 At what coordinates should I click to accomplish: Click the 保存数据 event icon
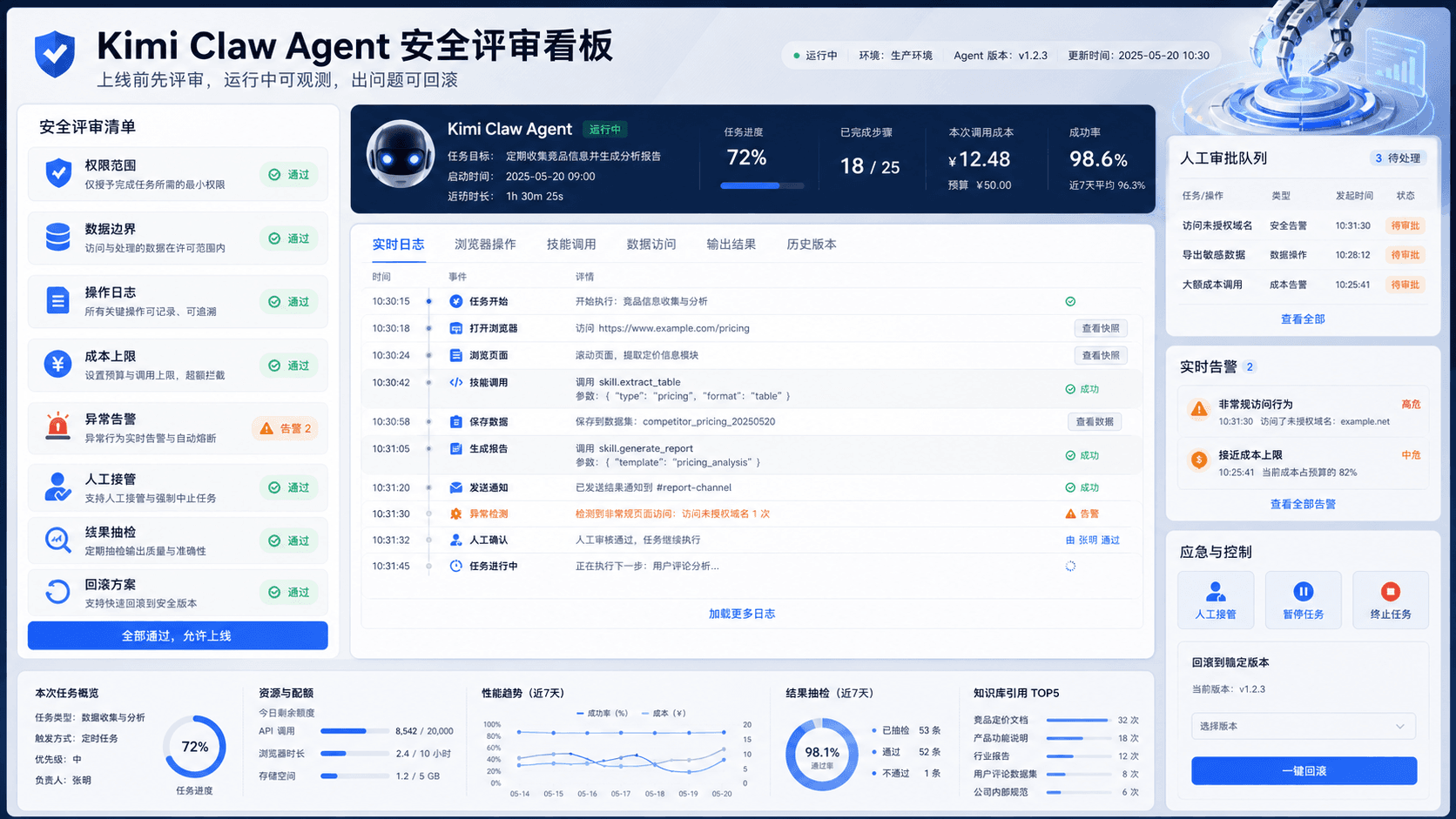pyautogui.click(x=455, y=421)
